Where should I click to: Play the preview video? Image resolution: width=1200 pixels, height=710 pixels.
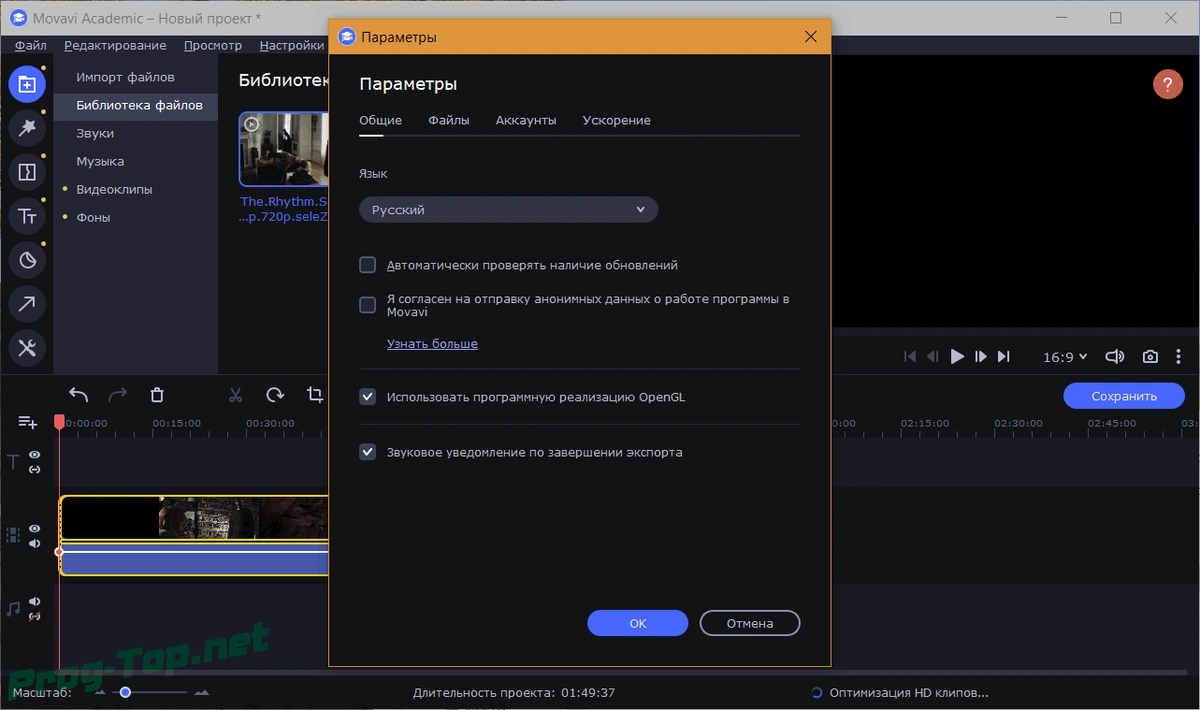[x=957, y=357]
